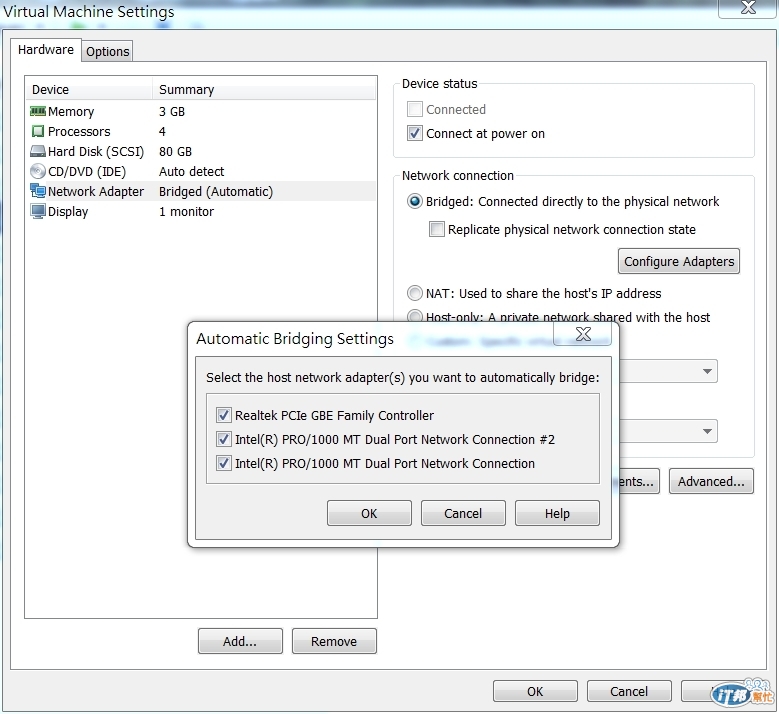Click Cancel in Virtual Machine Settings
The width and height of the screenshot is (779, 714).
(x=629, y=692)
